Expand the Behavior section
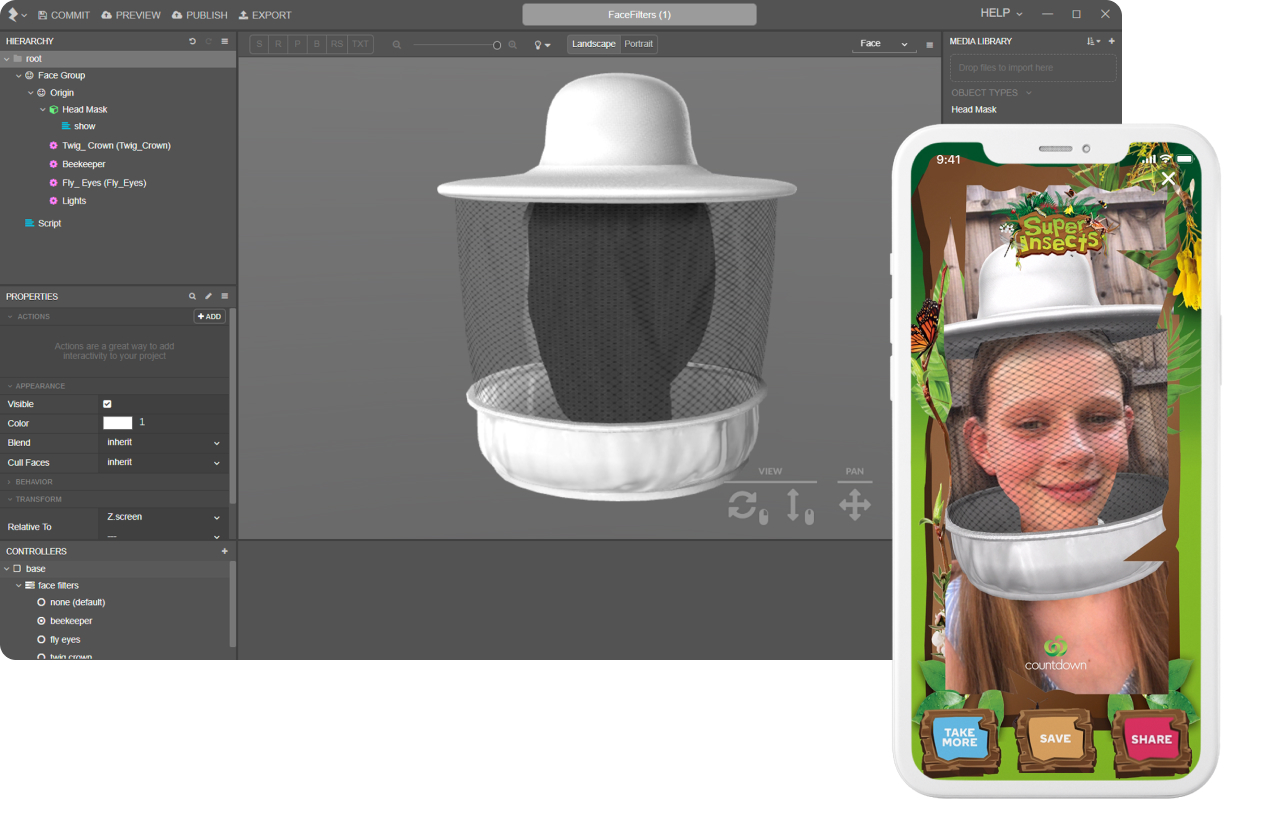The width and height of the screenshot is (1262, 832). (x=33, y=481)
